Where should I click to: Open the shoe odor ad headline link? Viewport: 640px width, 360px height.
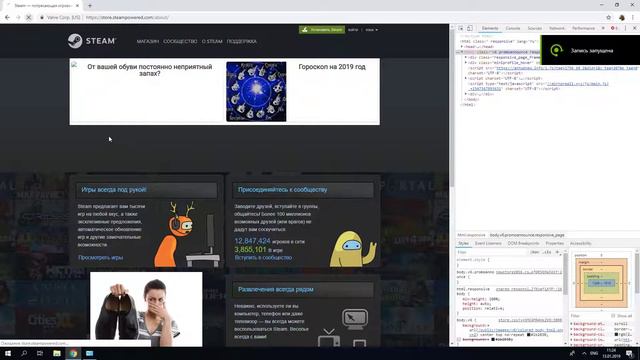pos(149,70)
